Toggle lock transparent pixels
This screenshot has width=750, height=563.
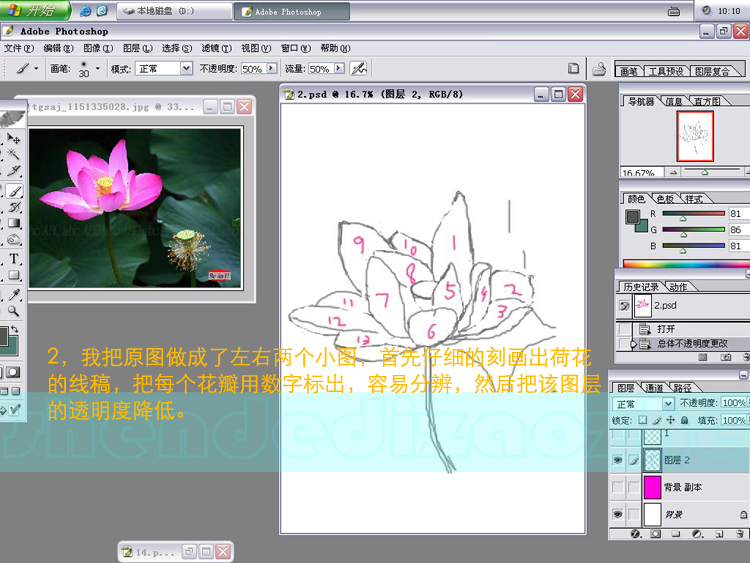point(643,420)
